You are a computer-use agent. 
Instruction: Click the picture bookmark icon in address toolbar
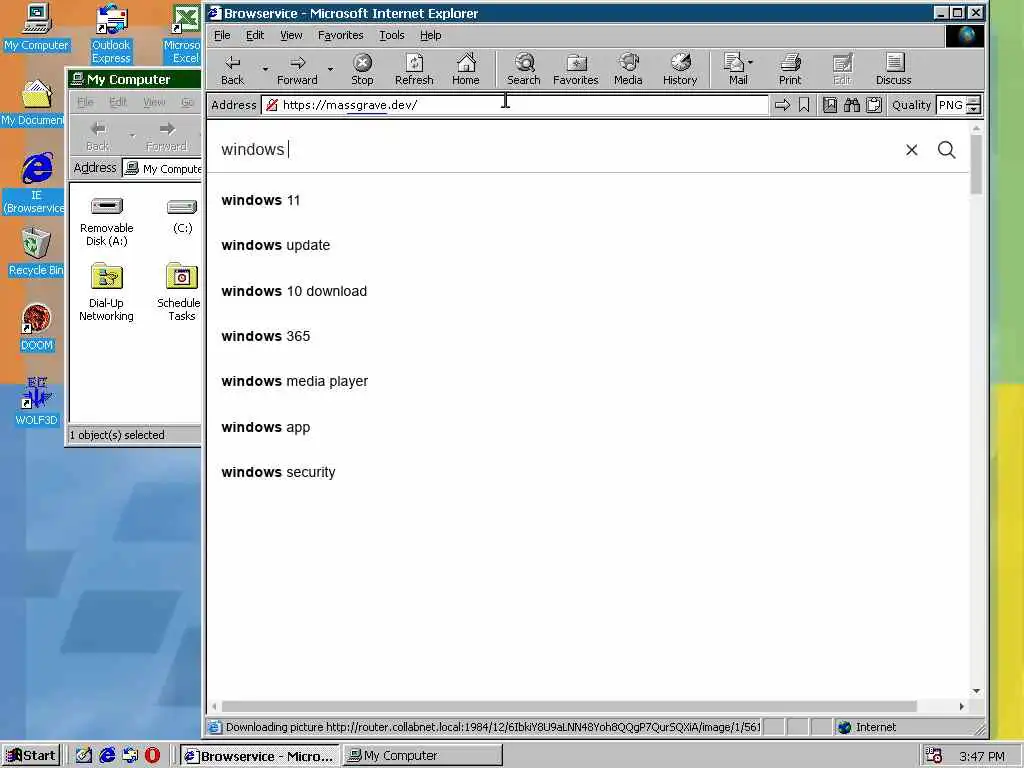tap(829, 105)
